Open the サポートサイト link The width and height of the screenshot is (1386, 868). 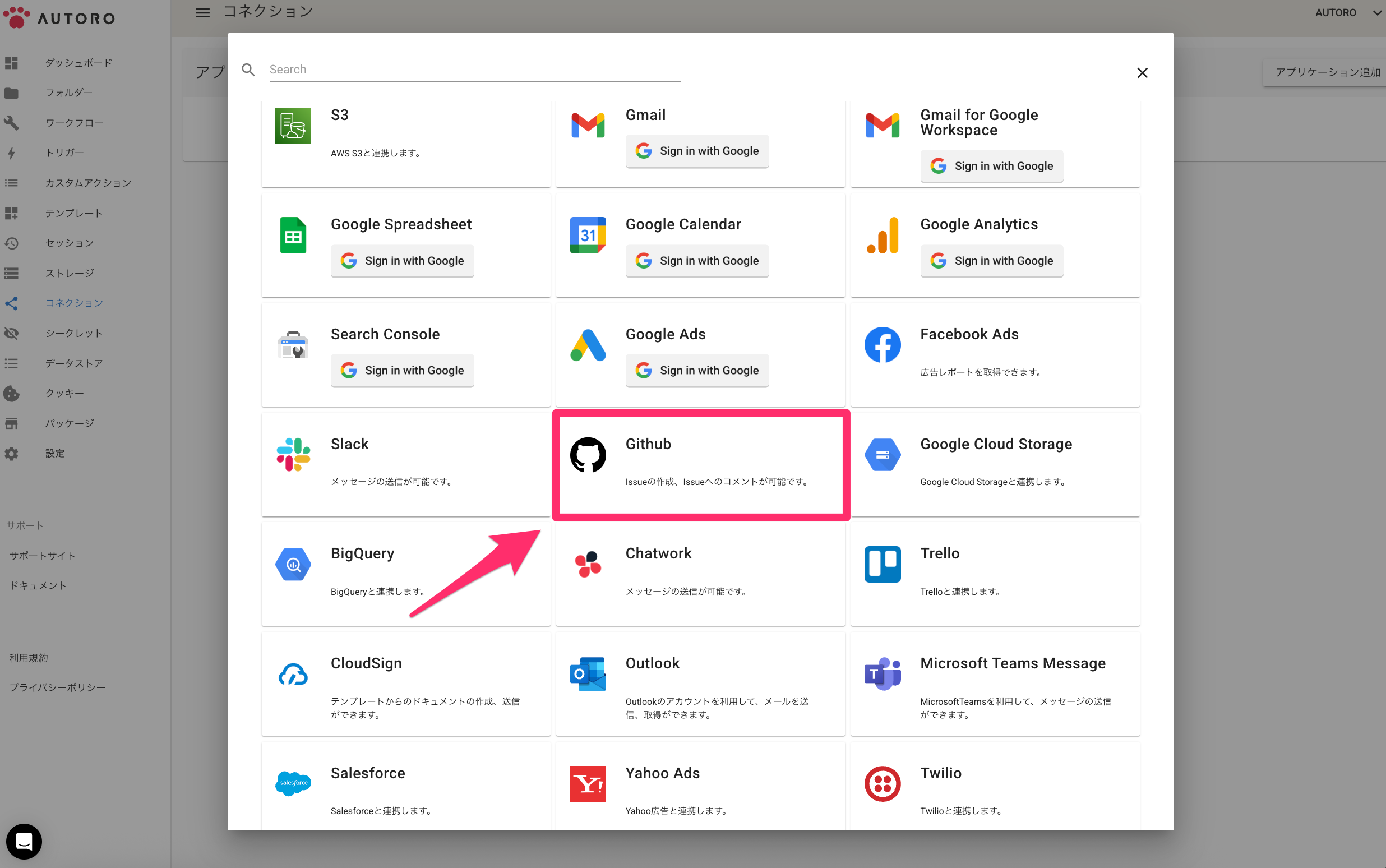42,556
